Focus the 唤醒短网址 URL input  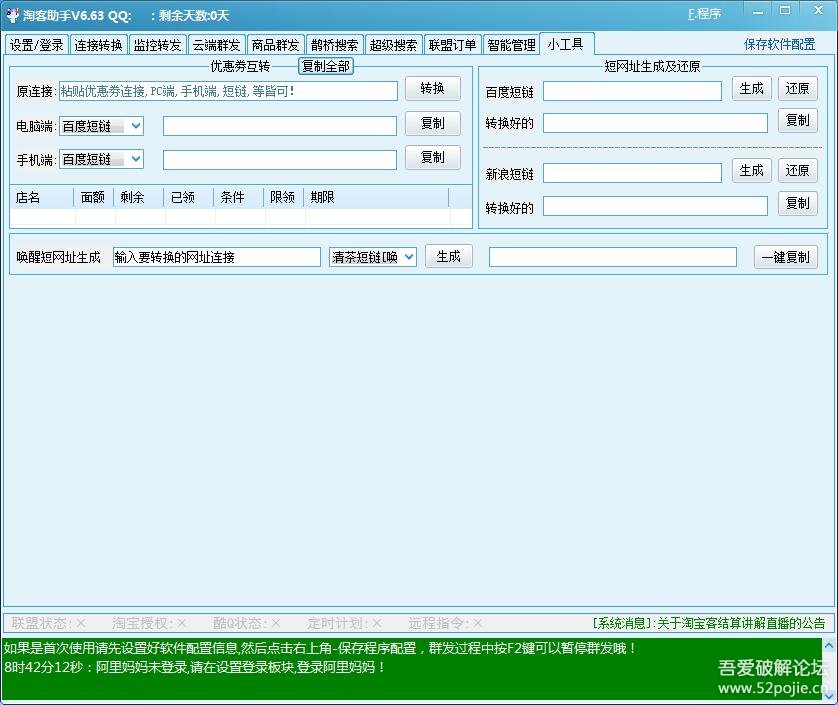coord(216,257)
